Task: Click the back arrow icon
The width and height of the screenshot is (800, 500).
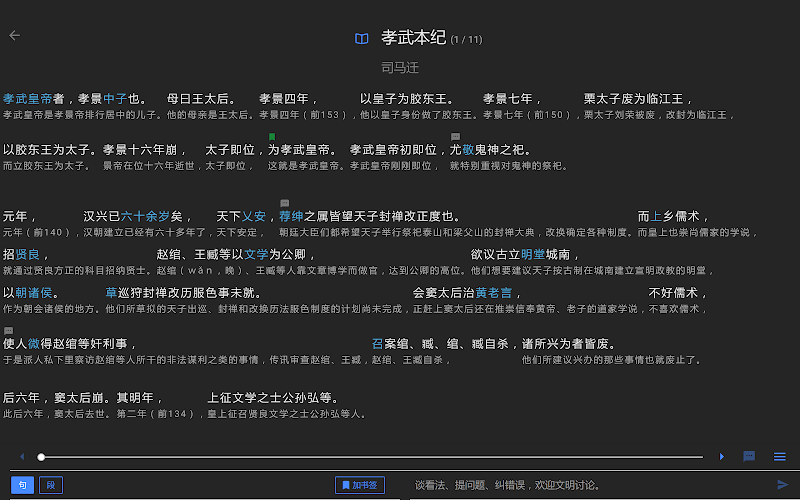Action: click(14, 35)
